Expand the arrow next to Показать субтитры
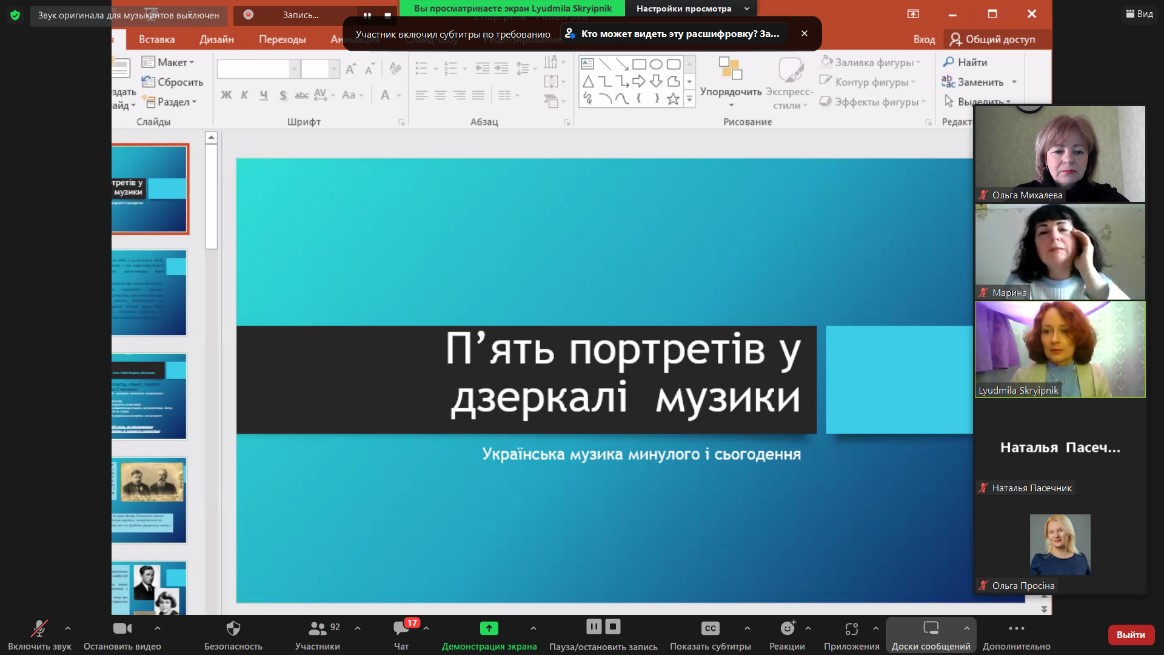Image resolution: width=1164 pixels, height=655 pixels. (x=747, y=628)
